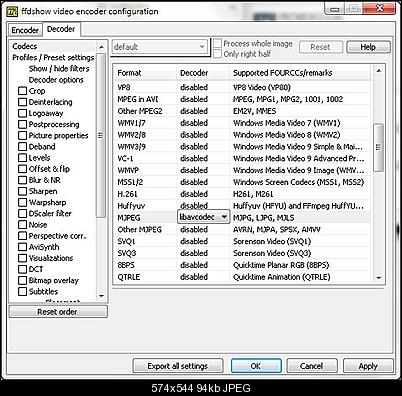Image resolution: width=402 pixels, height=396 pixels.
Task: Click the Decoder column header
Action: coord(203,73)
